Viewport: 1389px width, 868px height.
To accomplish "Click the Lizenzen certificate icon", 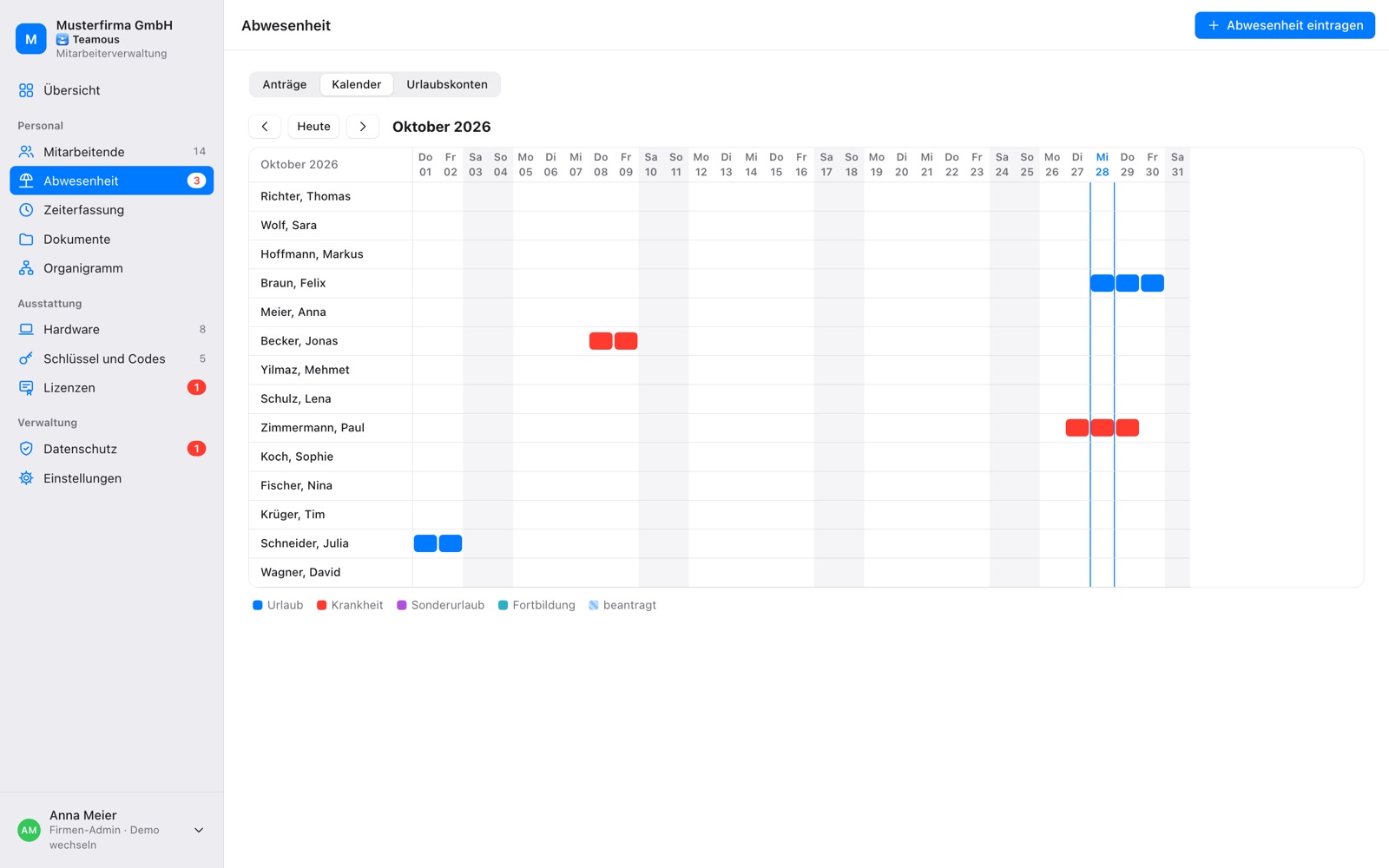I will [26, 388].
